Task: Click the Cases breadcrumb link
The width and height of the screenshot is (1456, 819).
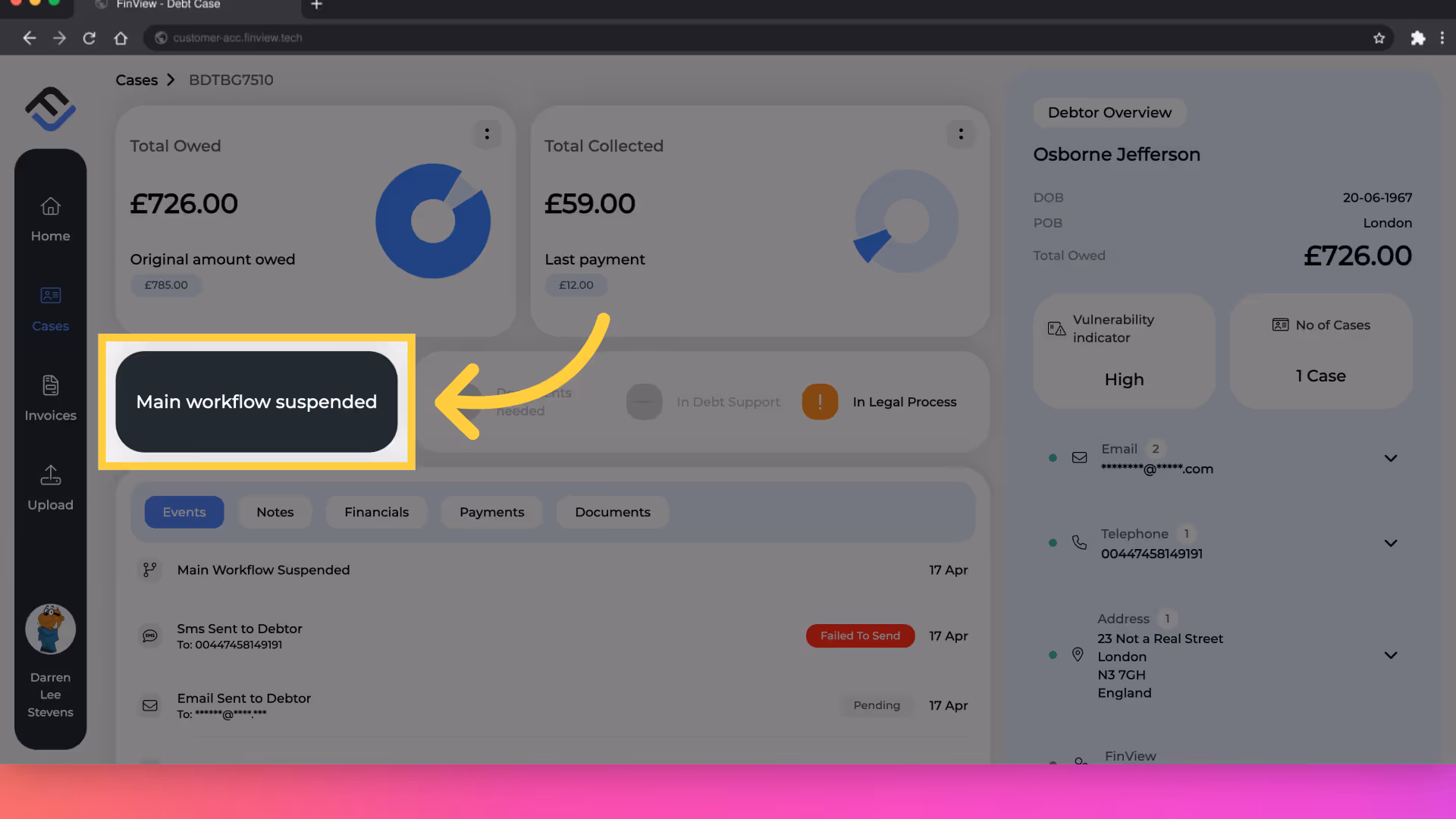Action: (136, 80)
